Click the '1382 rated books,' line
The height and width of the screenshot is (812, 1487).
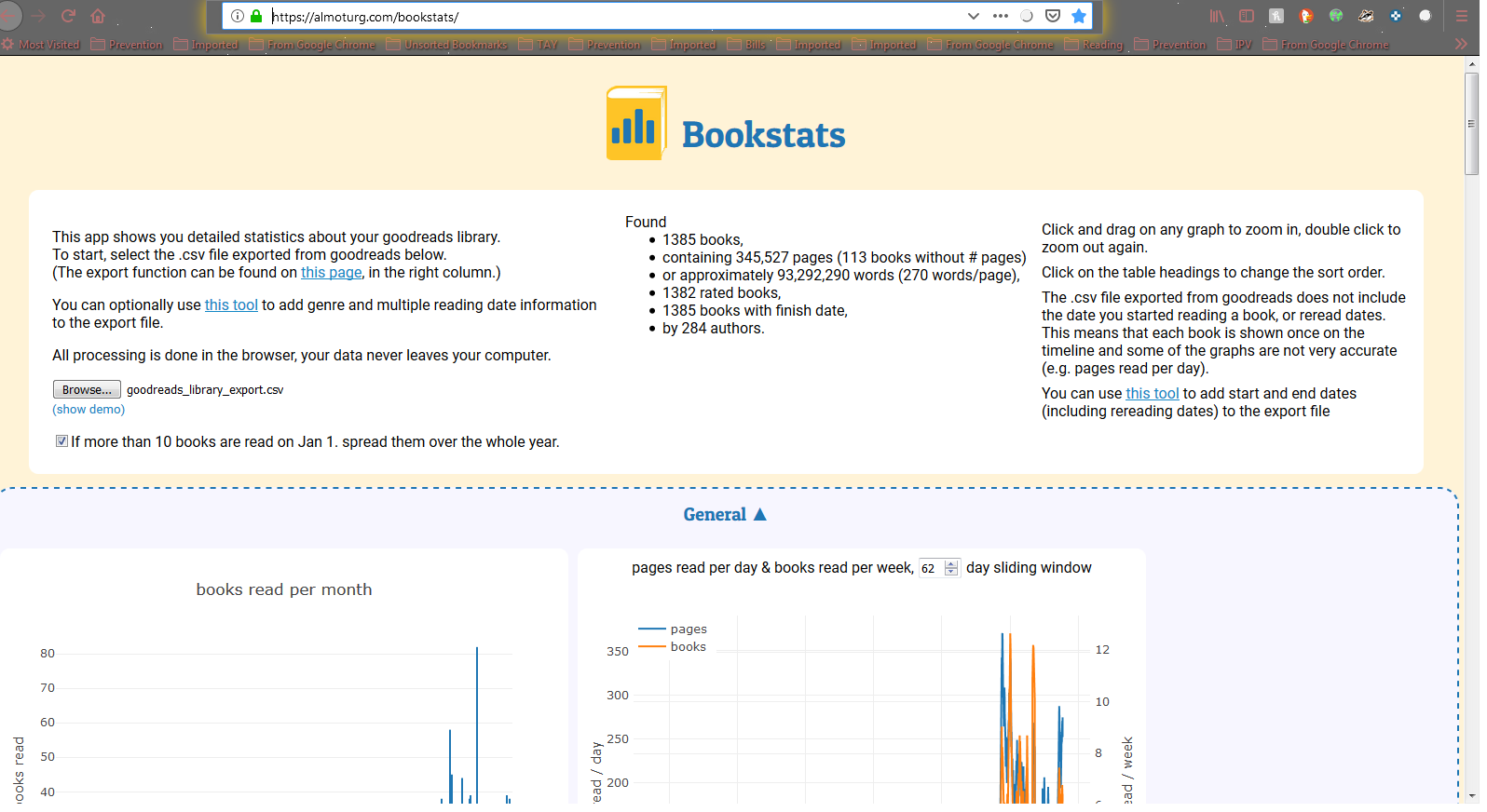click(722, 293)
